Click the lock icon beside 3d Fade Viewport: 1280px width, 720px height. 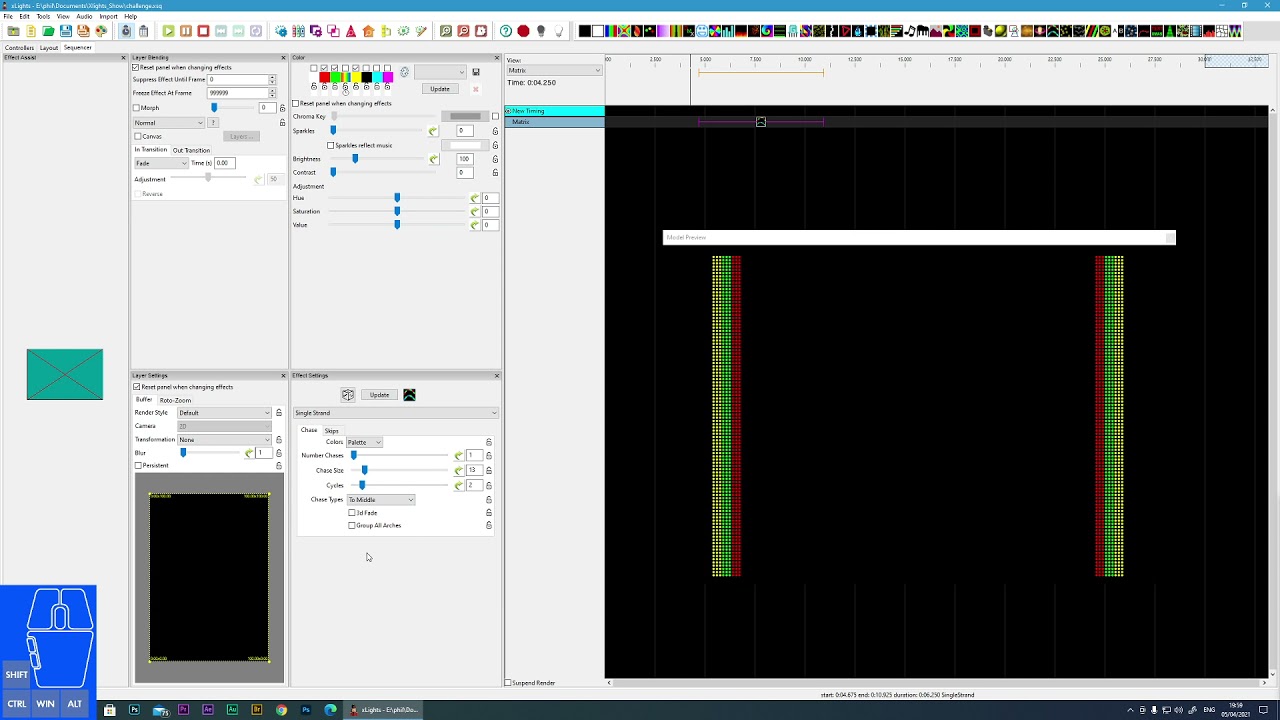point(488,512)
